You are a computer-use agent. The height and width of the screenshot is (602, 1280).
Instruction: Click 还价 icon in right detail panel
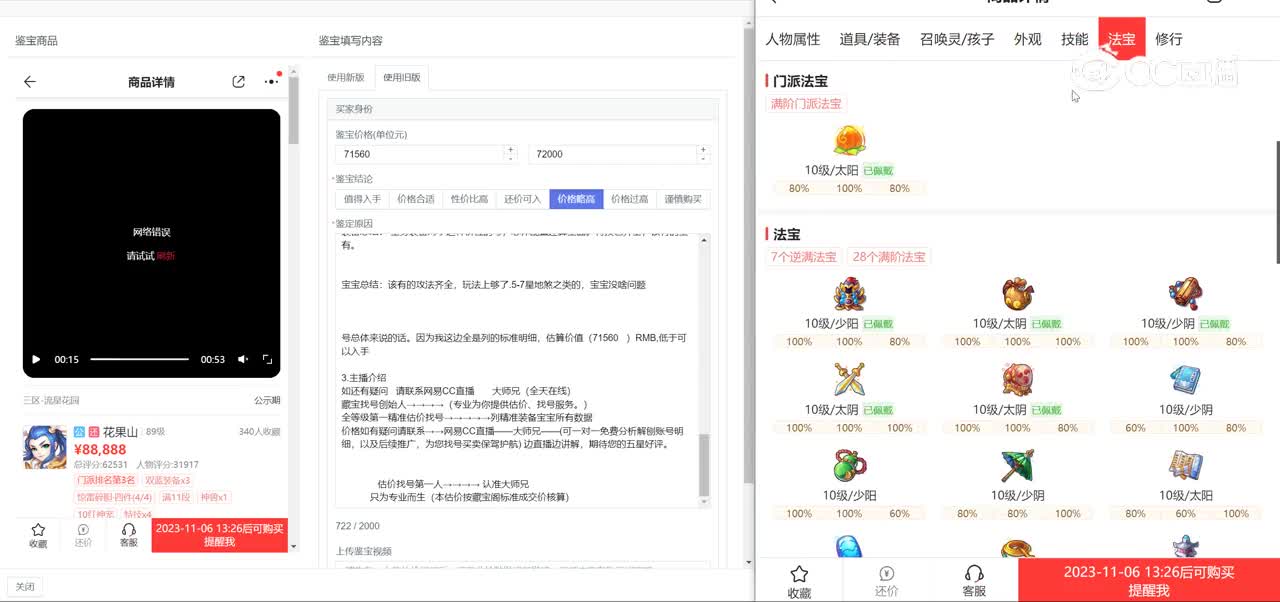click(x=887, y=581)
